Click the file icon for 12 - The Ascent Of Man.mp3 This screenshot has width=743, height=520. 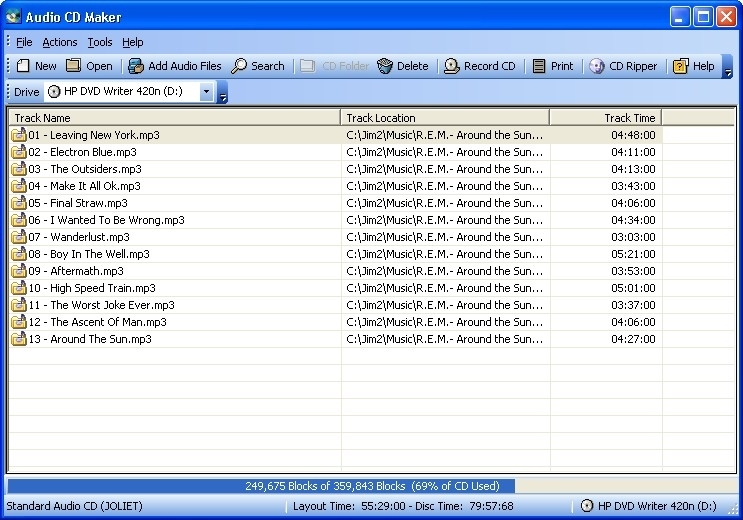pos(18,322)
